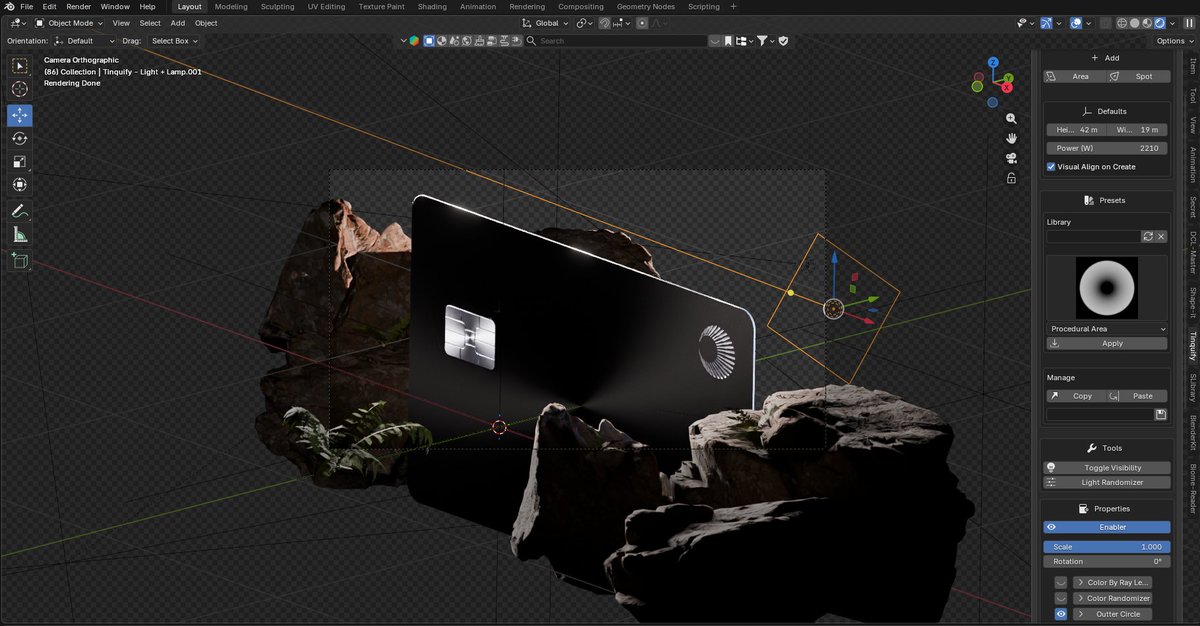Toggle Color Randomizer enable box
The image size is (1200, 626).
pyautogui.click(x=1060, y=598)
